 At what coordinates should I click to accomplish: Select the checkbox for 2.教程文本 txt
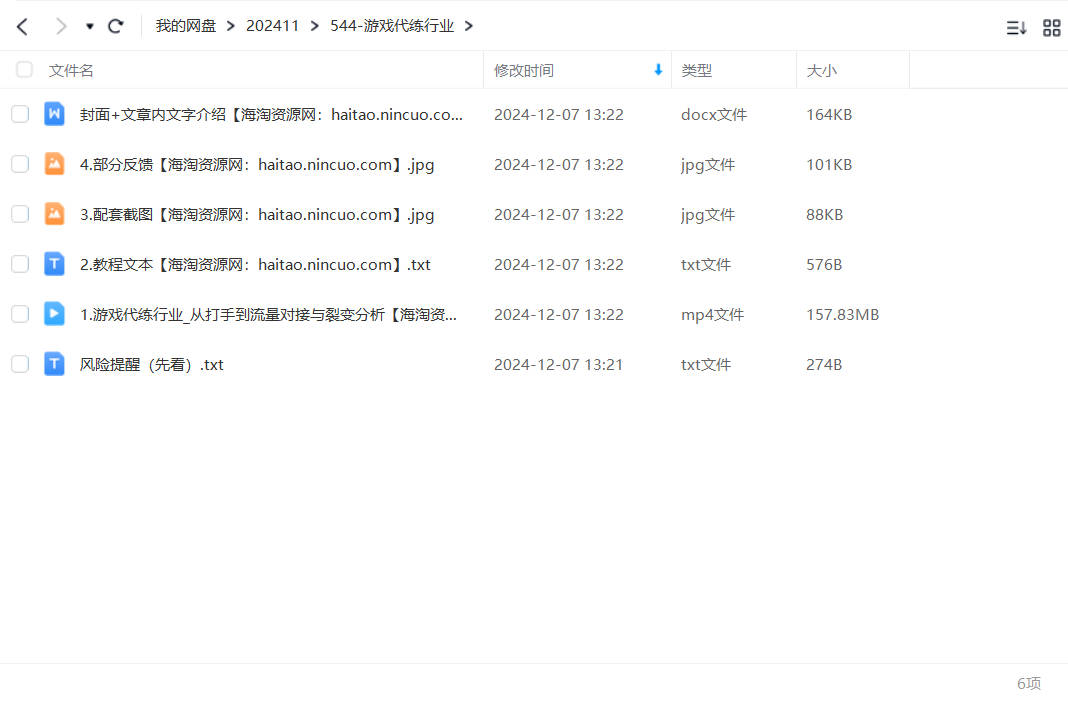20,264
